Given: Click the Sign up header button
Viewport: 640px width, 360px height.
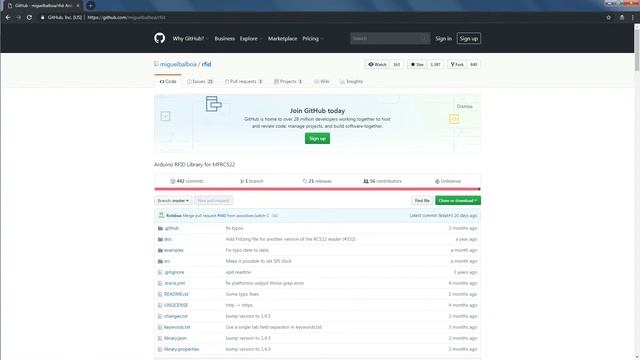Looking at the screenshot, I should [x=469, y=38].
